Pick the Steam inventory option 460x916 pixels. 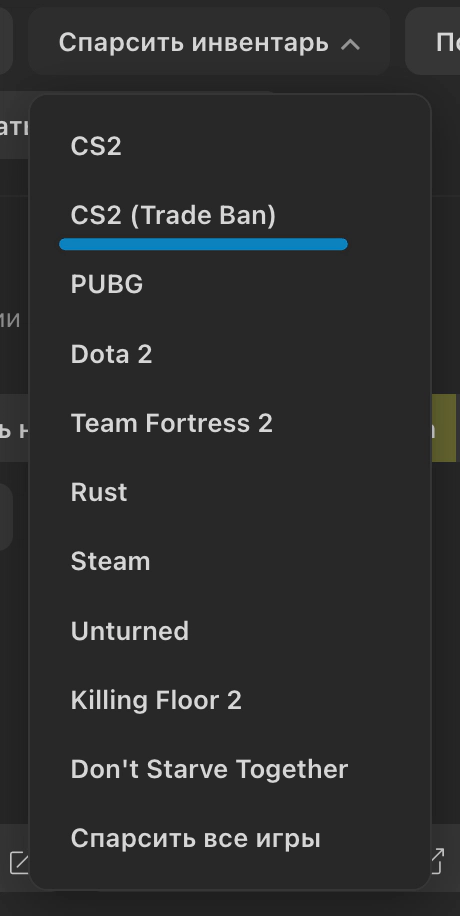pyautogui.click(x=230, y=561)
